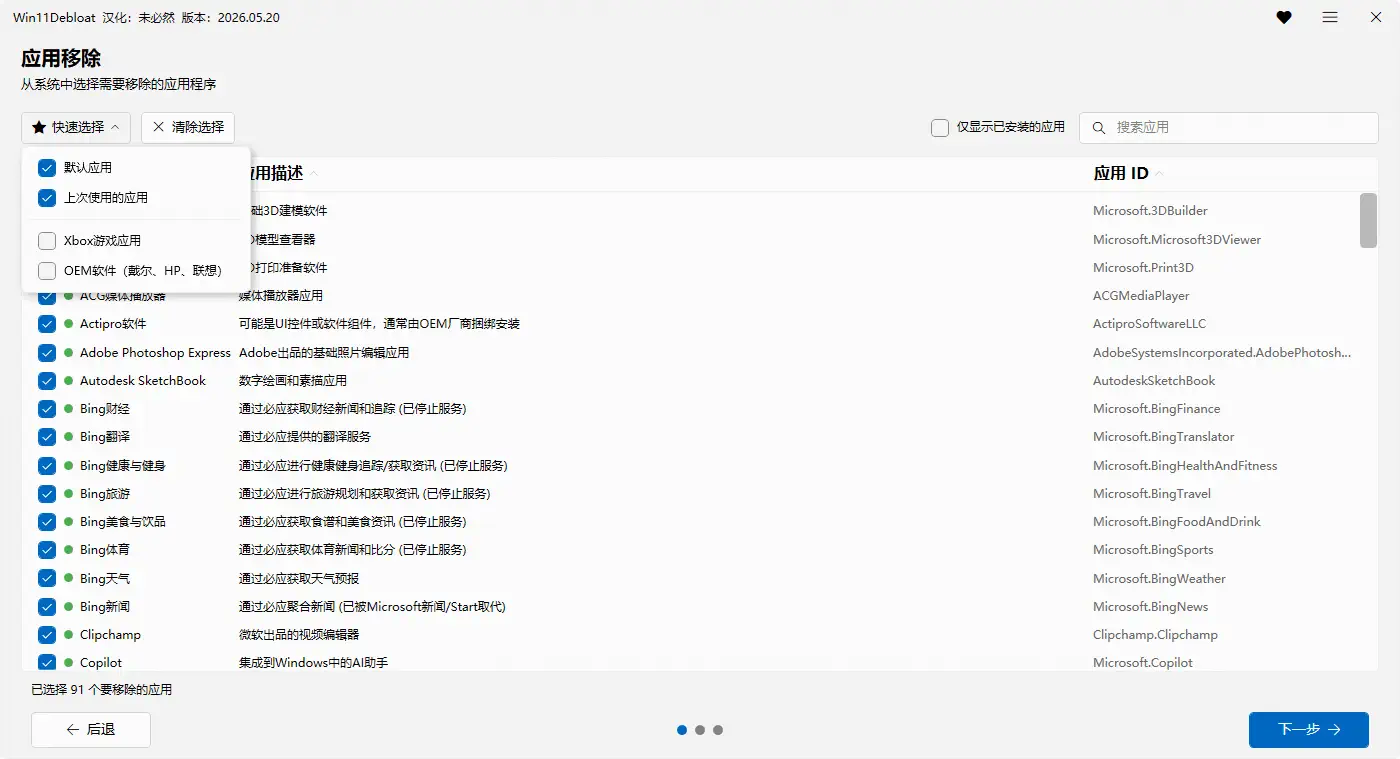Open the hamburger menu in title bar
The width and height of the screenshot is (1400, 759).
tap(1330, 17)
